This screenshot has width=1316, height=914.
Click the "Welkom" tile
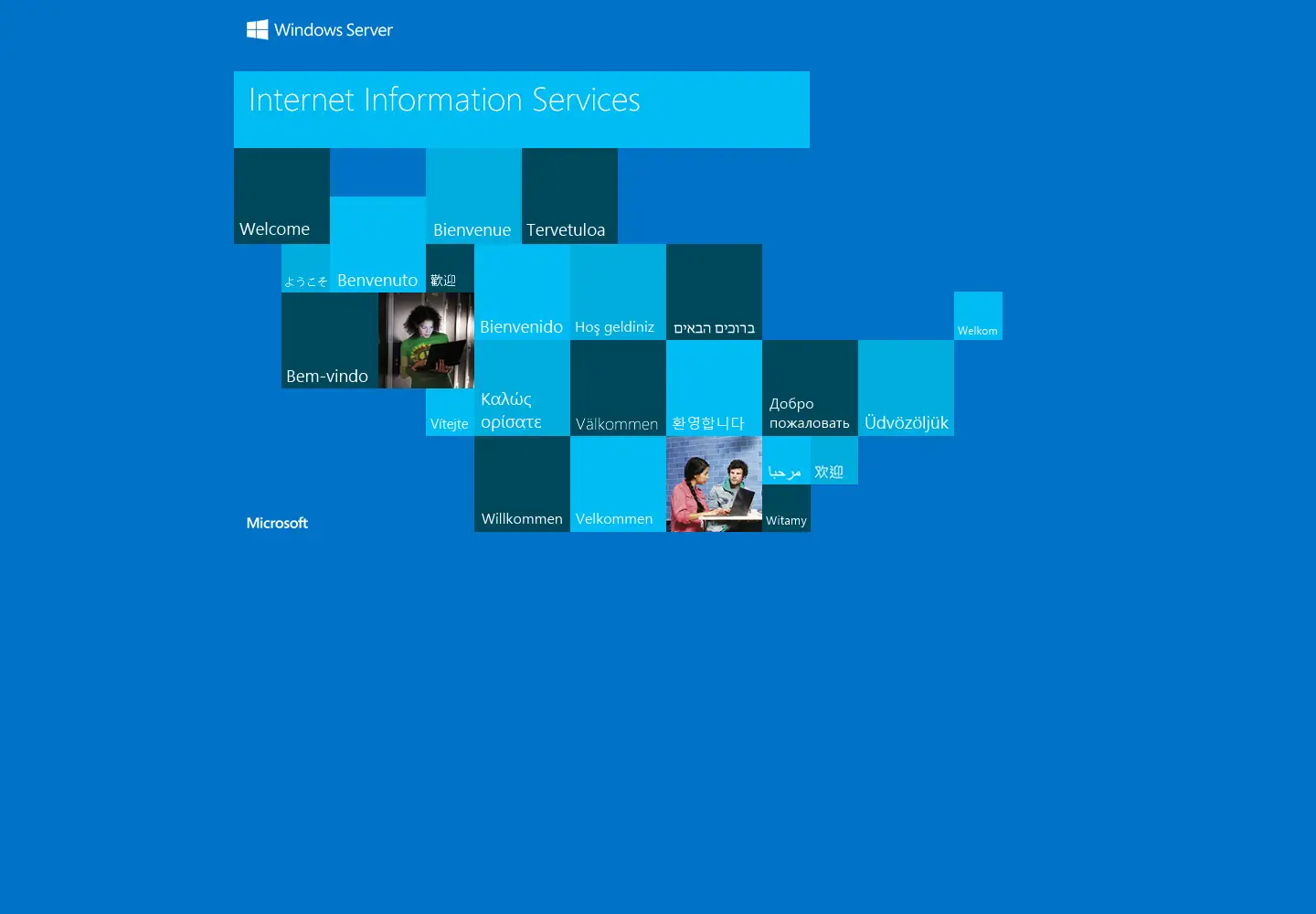point(978,315)
